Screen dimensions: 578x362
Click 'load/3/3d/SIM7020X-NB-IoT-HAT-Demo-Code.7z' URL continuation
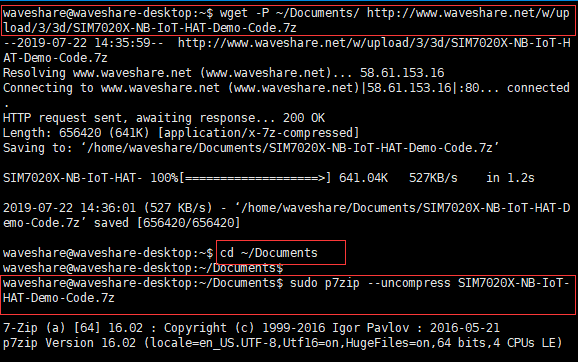coord(150,28)
